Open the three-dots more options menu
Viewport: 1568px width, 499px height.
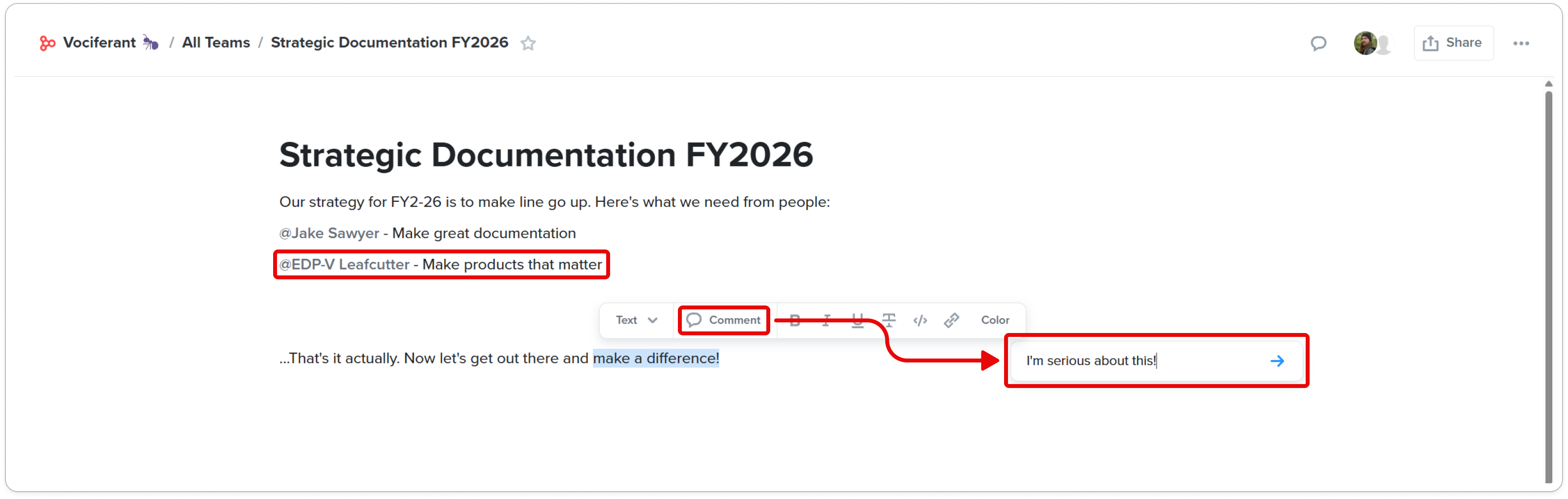[x=1520, y=43]
